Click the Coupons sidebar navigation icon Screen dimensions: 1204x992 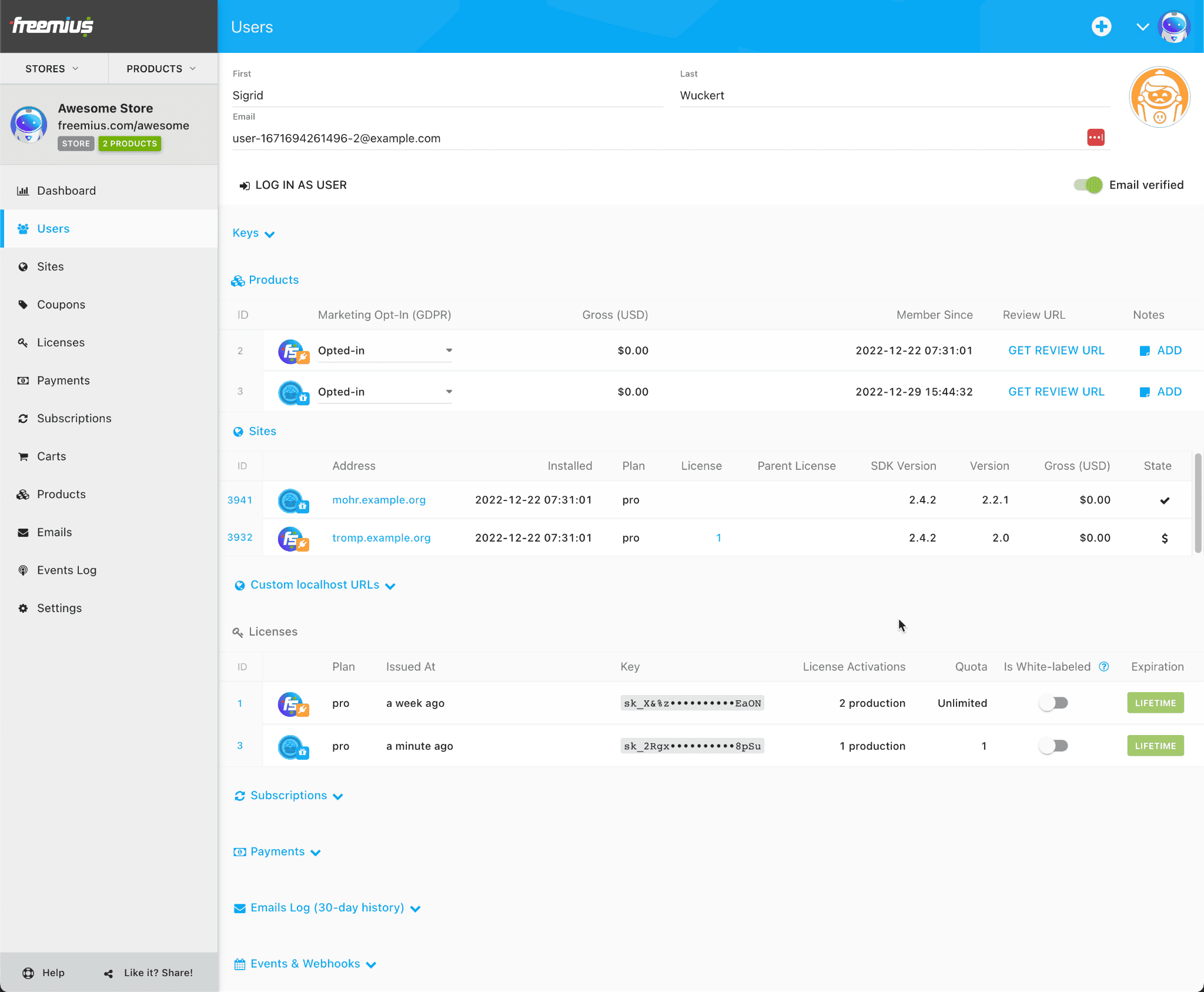23,304
